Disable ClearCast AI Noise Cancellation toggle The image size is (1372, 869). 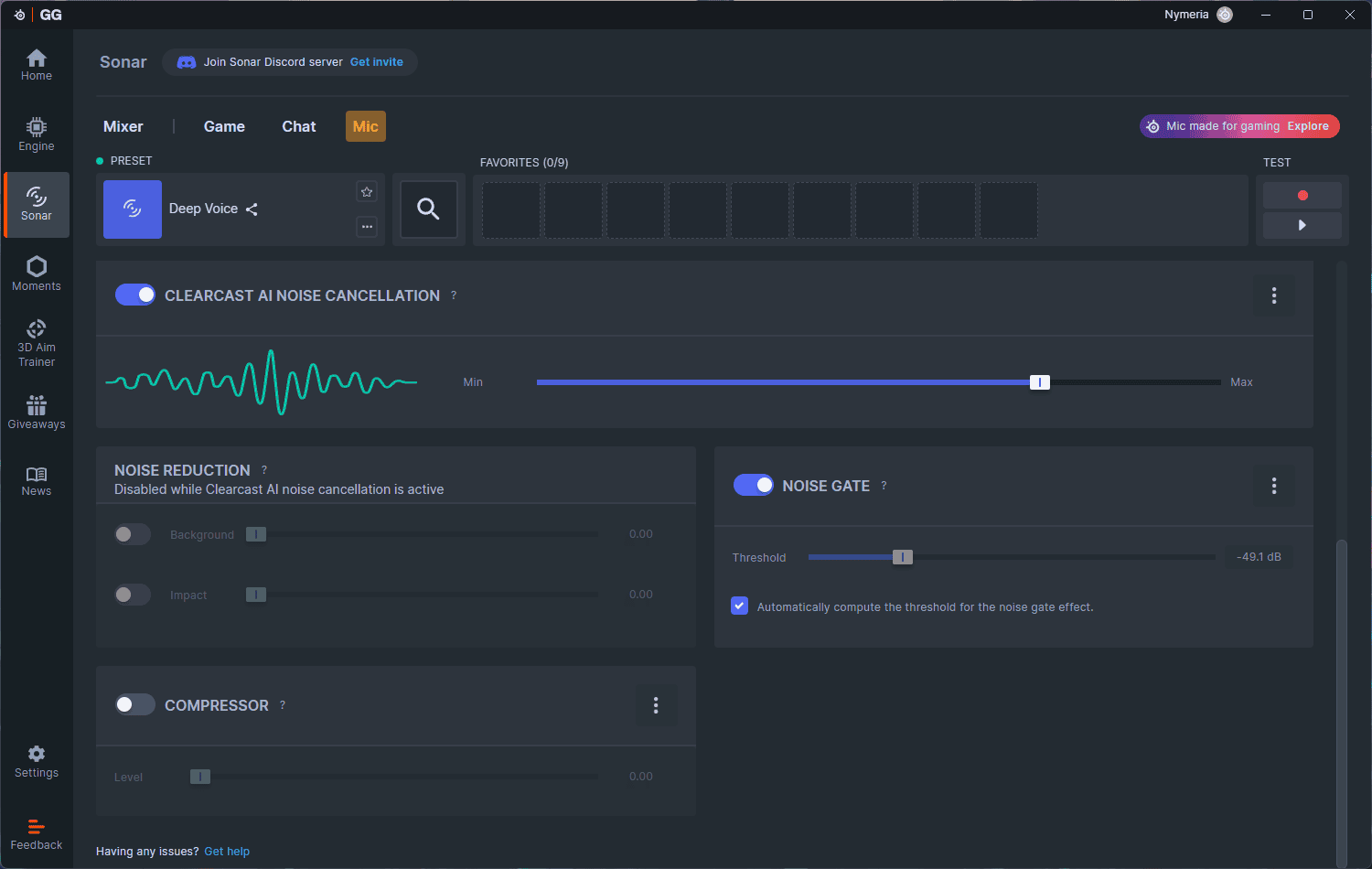point(135,295)
